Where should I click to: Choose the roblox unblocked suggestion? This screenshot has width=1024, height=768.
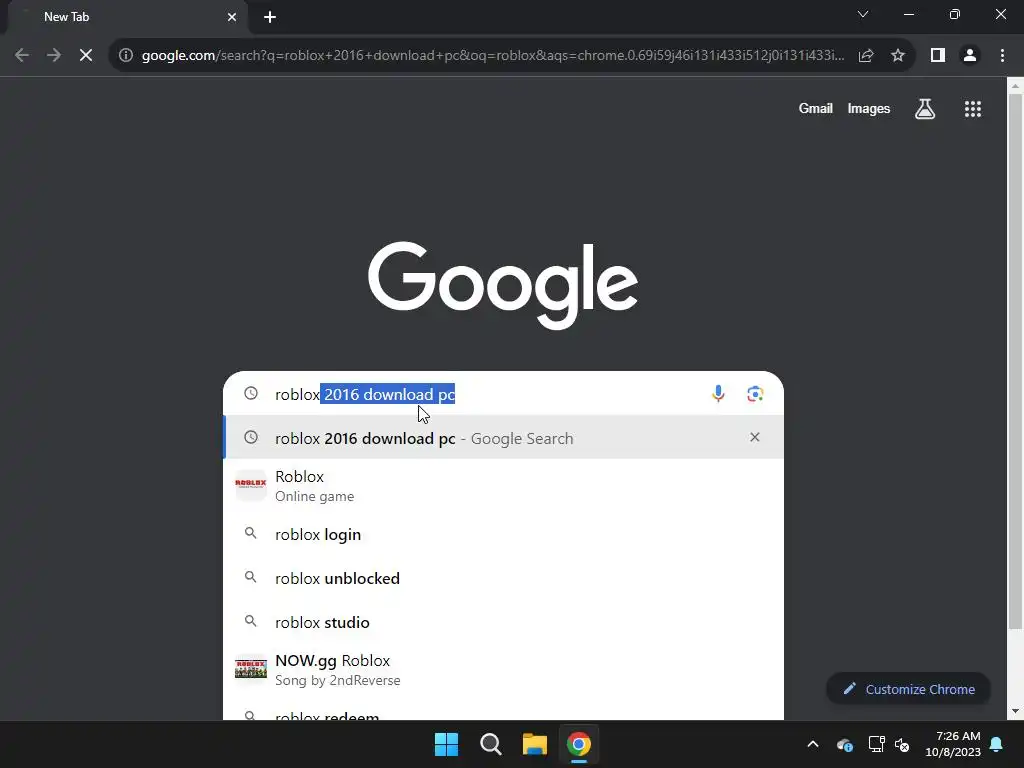tap(503, 578)
